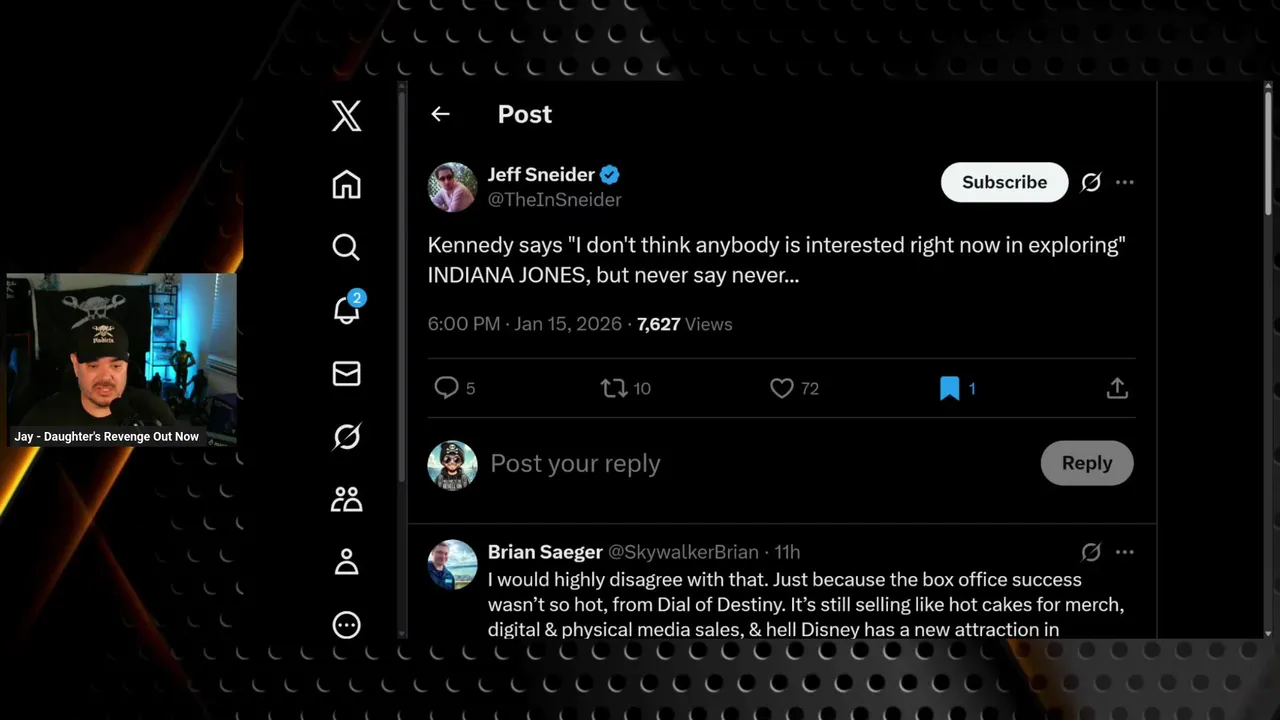Share the post via upload icon
This screenshot has height=720, width=1280.
(x=1117, y=388)
